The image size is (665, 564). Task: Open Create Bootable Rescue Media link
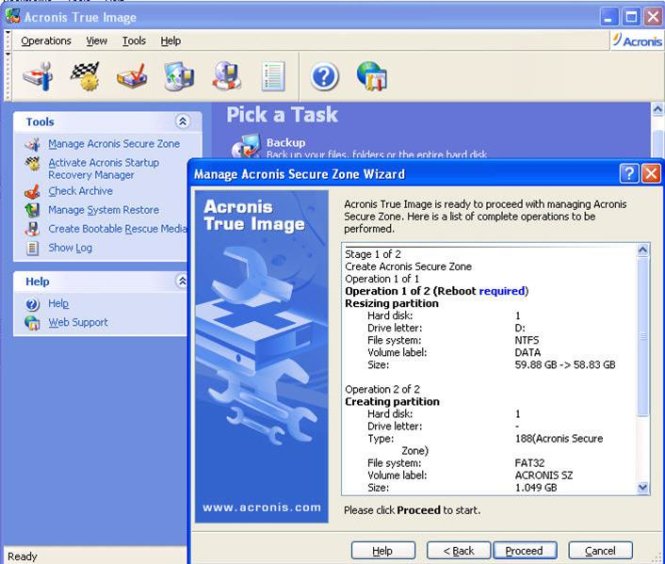tap(117, 229)
